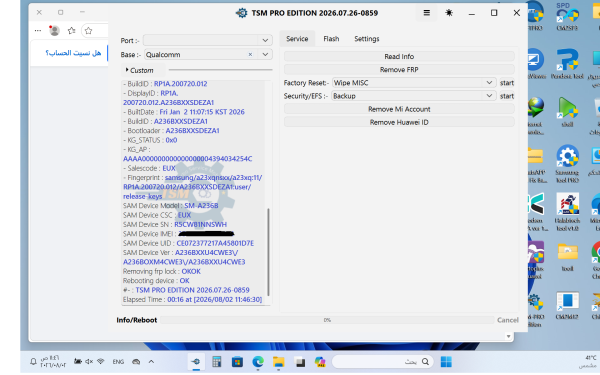Click the Port input field
This screenshot has height=375, width=600.
(201, 40)
